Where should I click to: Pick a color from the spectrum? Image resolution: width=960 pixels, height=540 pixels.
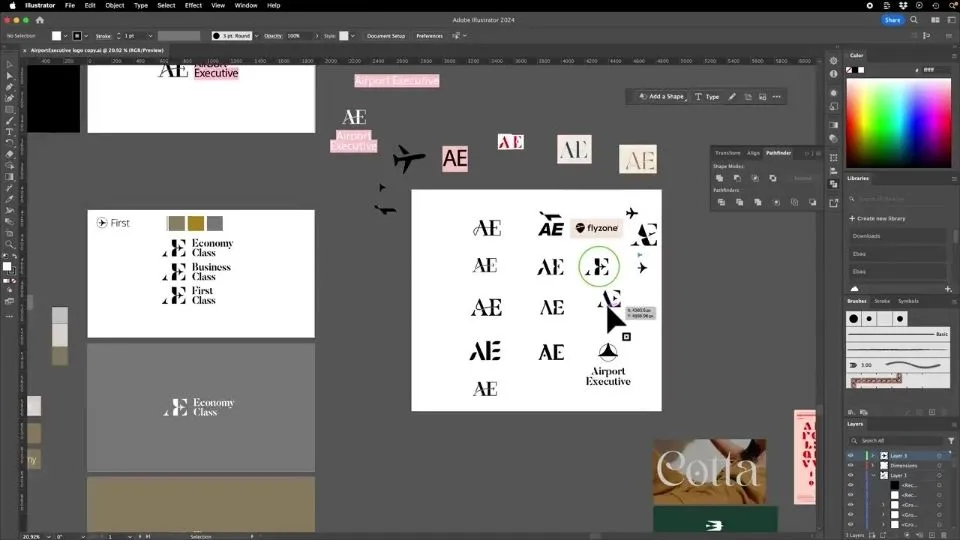click(898, 122)
